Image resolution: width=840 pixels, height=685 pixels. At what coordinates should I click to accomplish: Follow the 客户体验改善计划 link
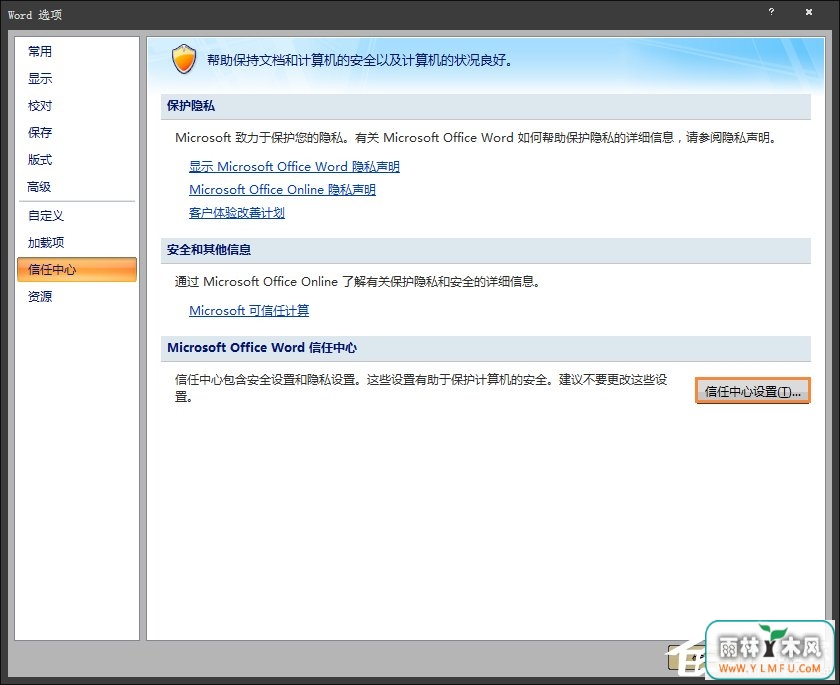click(237, 213)
